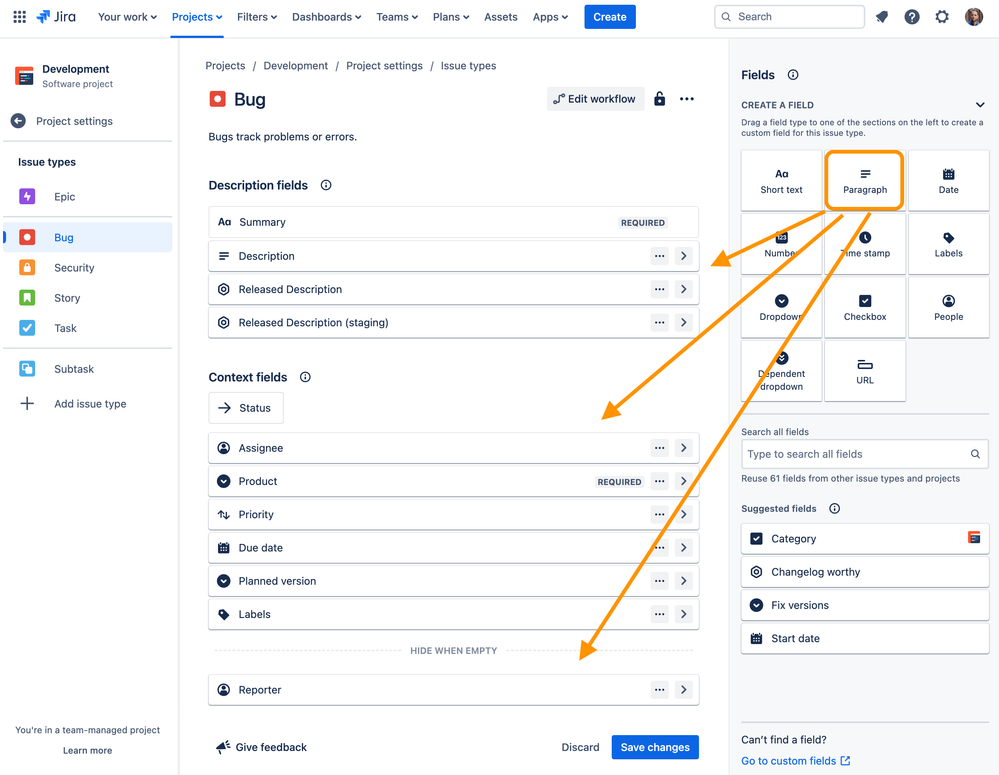Open the app switcher grid icon
Image resolution: width=999 pixels, height=775 pixels.
click(x=20, y=17)
